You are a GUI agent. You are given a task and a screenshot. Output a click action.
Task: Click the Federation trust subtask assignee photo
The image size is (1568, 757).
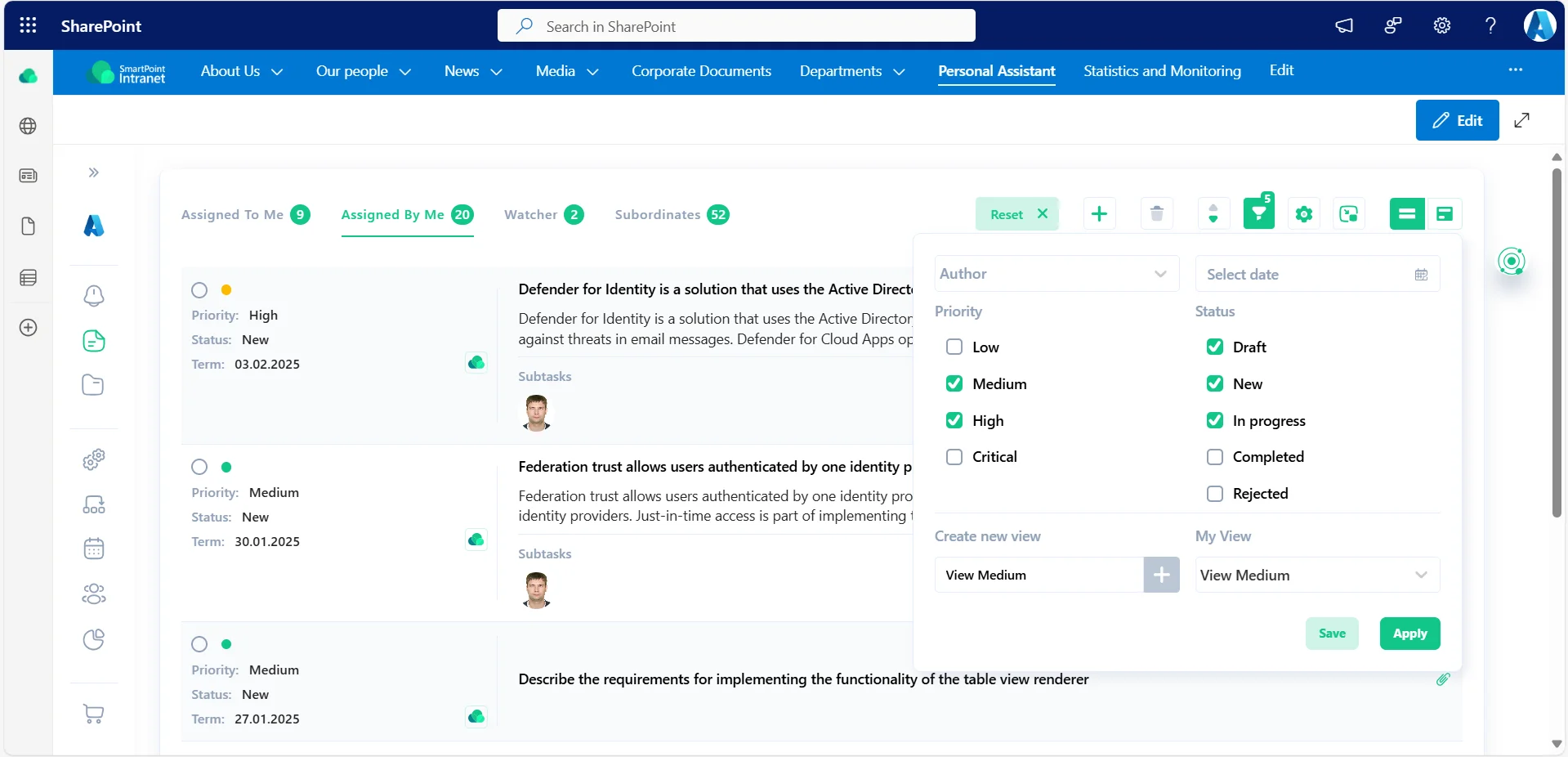click(536, 590)
